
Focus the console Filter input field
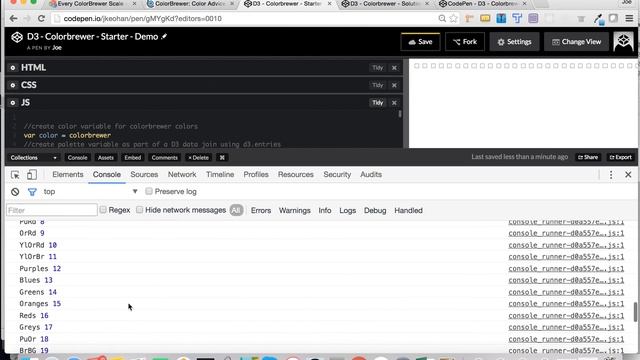[52, 210]
